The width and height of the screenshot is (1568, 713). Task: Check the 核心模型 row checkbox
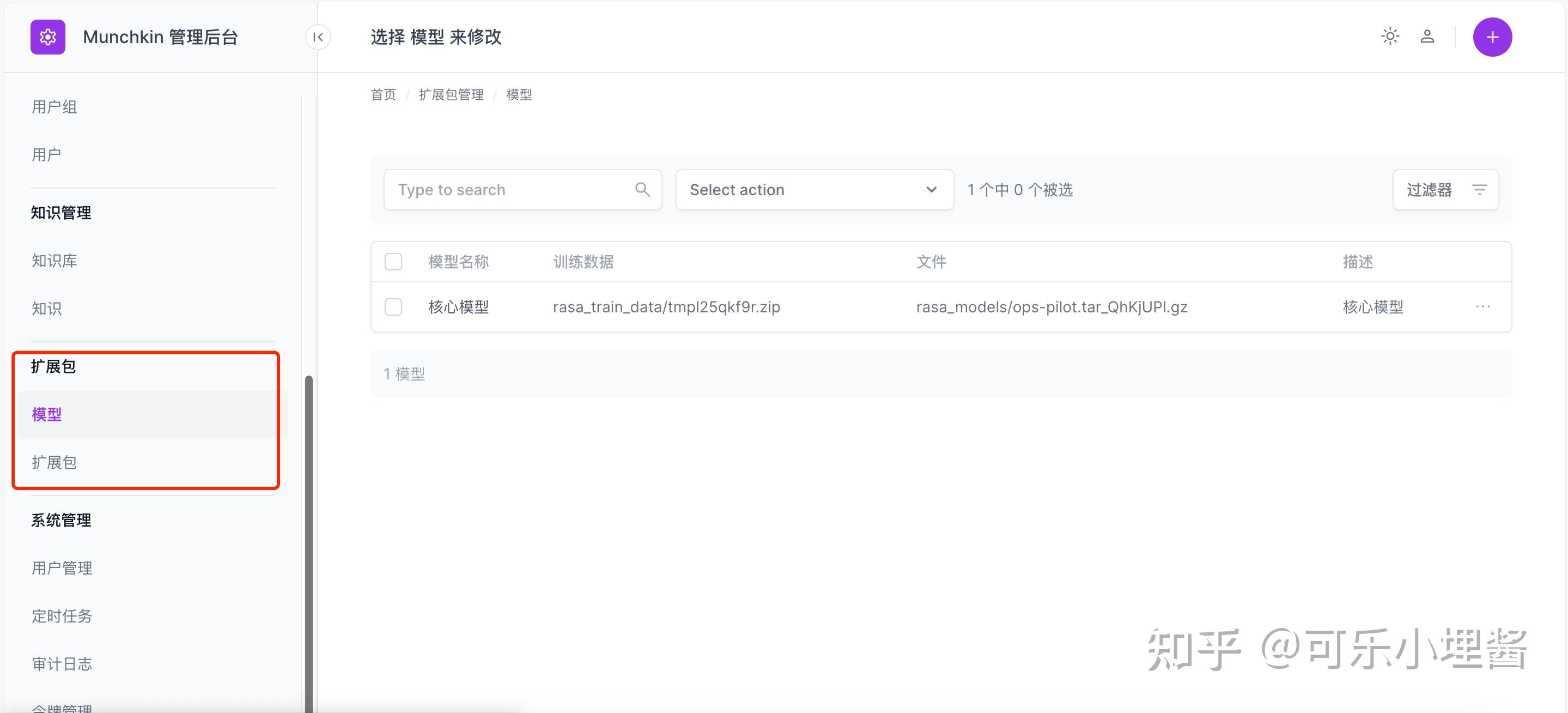point(393,307)
